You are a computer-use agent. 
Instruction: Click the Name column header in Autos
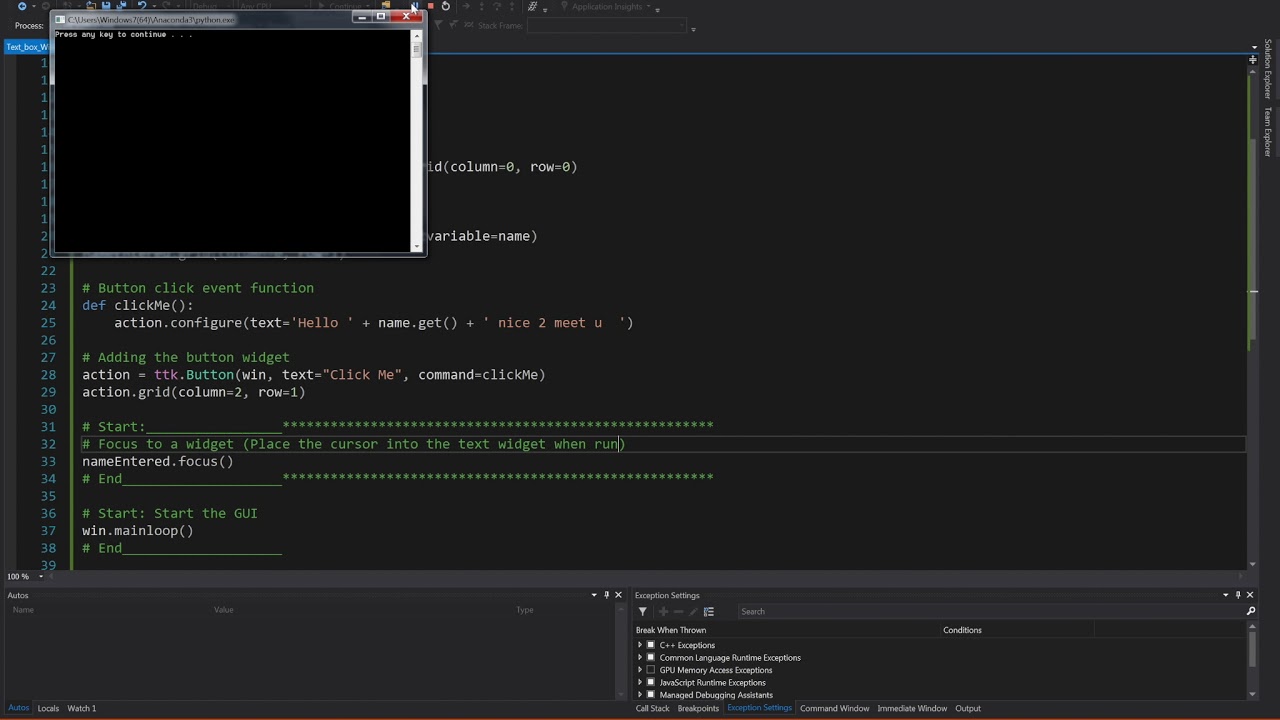(23, 610)
